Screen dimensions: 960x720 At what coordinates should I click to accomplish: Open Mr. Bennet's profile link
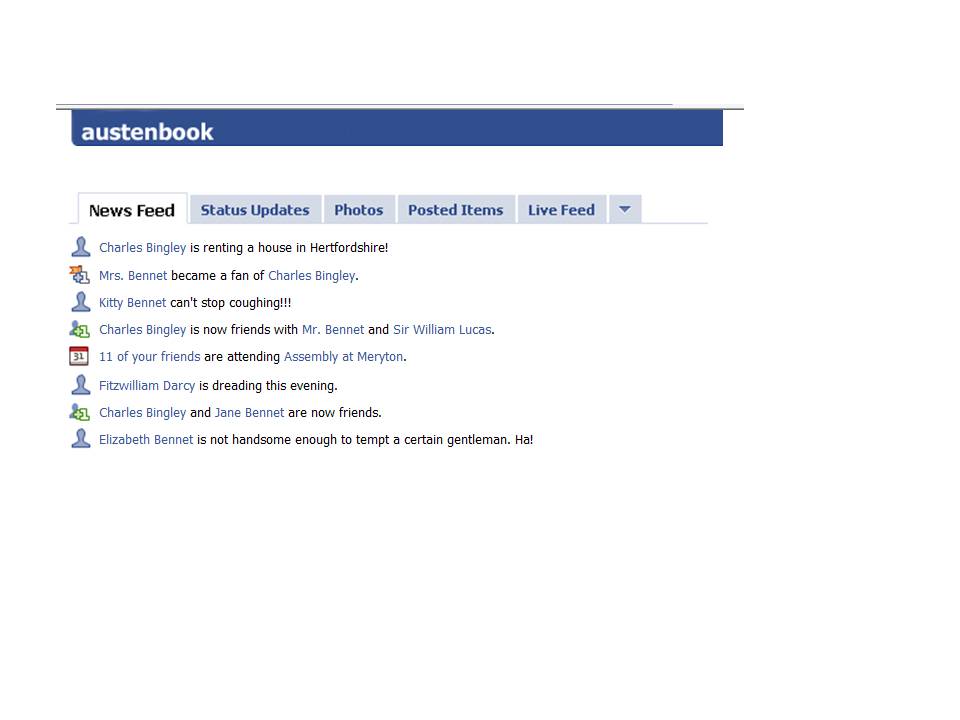point(333,329)
